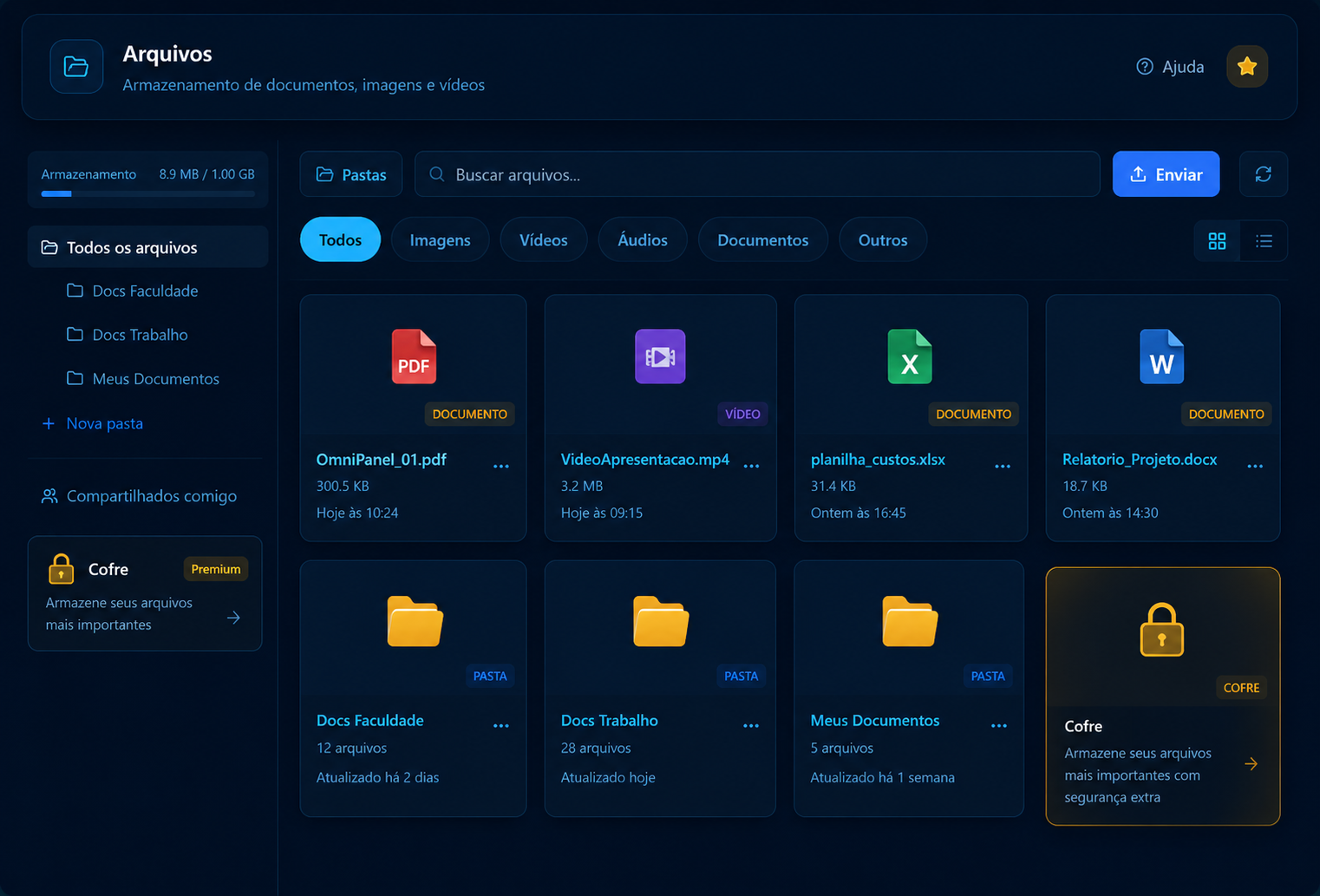The image size is (1320, 896).
Task: Click the sidebar Cofre padlock icon
Action: coord(61,568)
